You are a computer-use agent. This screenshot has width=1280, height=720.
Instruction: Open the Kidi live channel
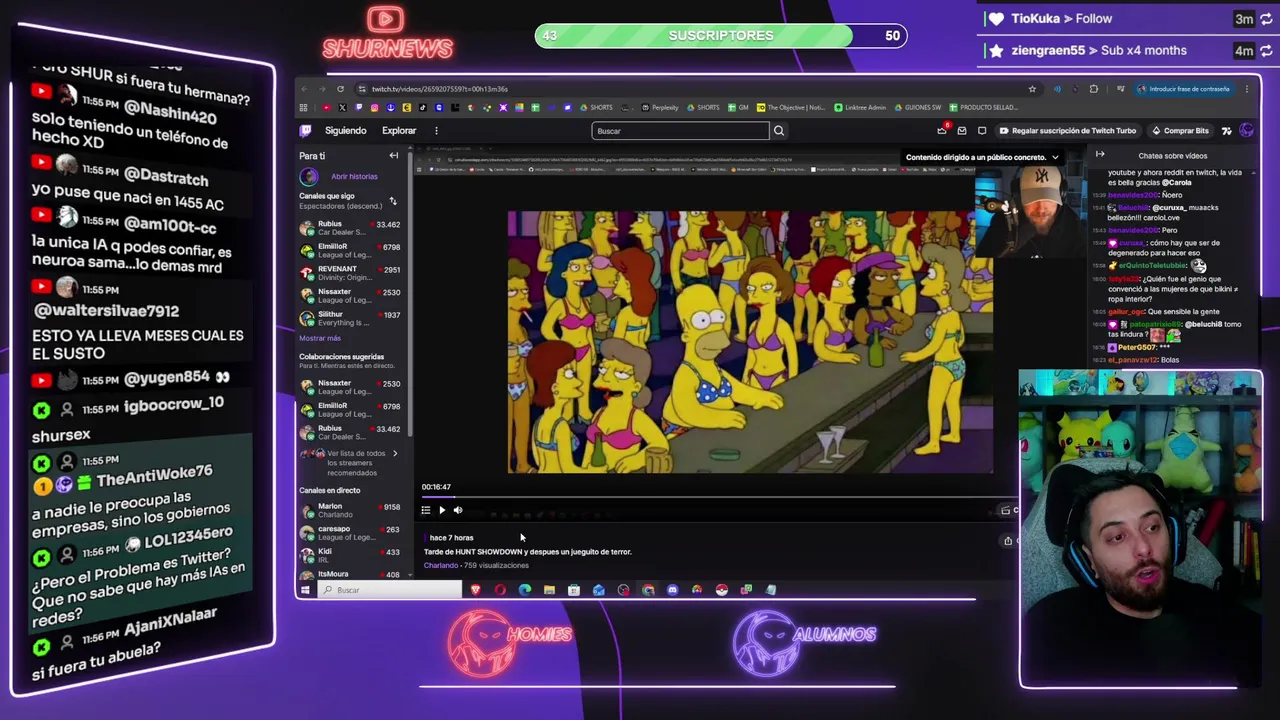pos(350,555)
